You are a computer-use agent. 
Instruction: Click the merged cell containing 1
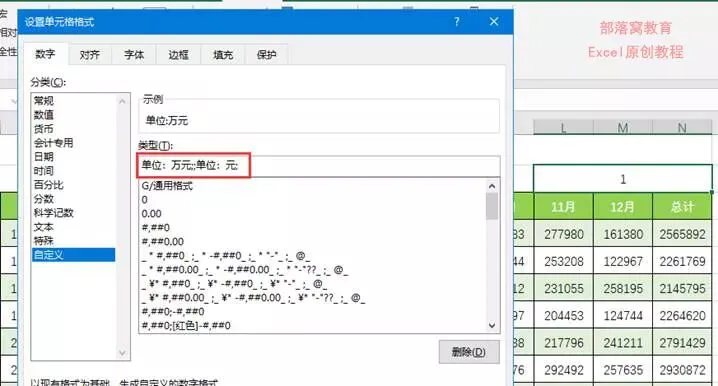[x=623, y=179]
